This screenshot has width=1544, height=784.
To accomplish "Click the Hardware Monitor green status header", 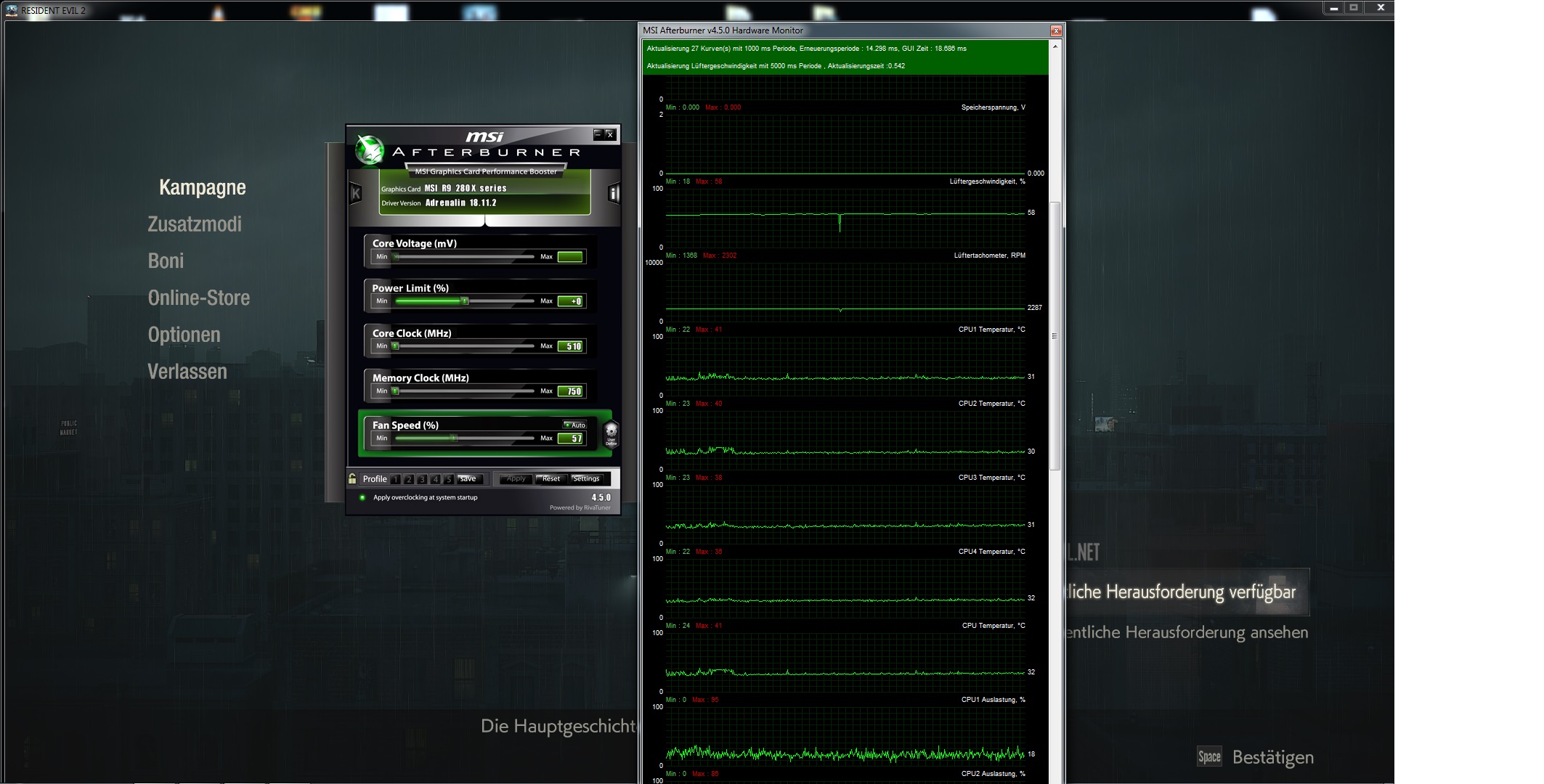I will point(845,57).
